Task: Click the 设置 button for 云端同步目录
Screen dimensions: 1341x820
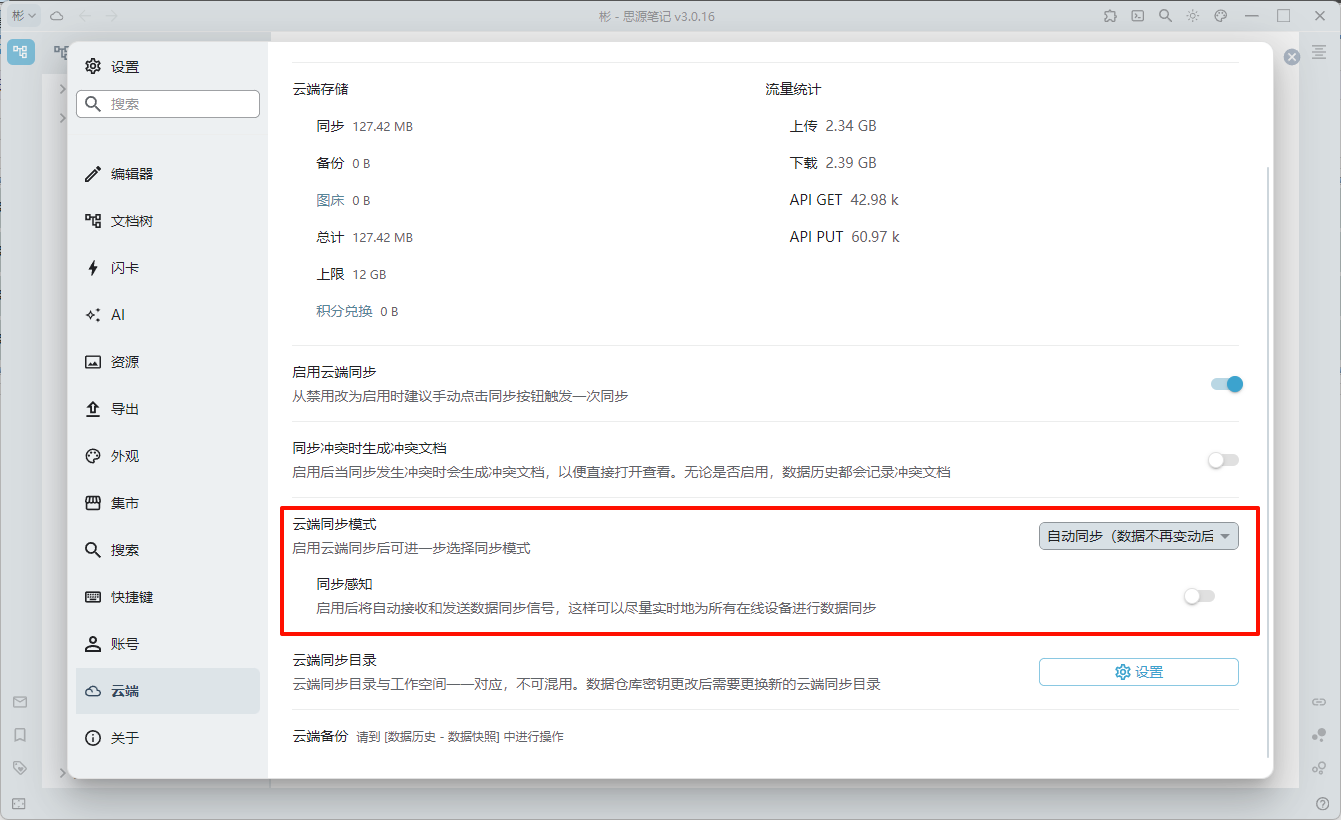Action: click(1139, 672)
